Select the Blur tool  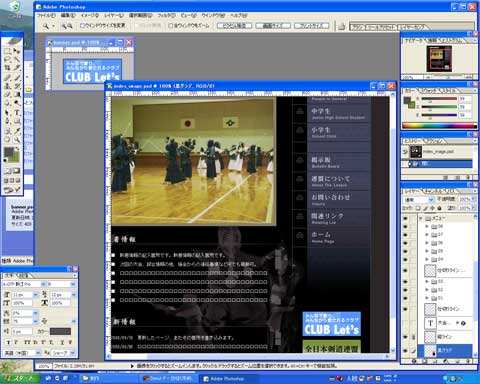pyautogui.click(x=7, y=103)
